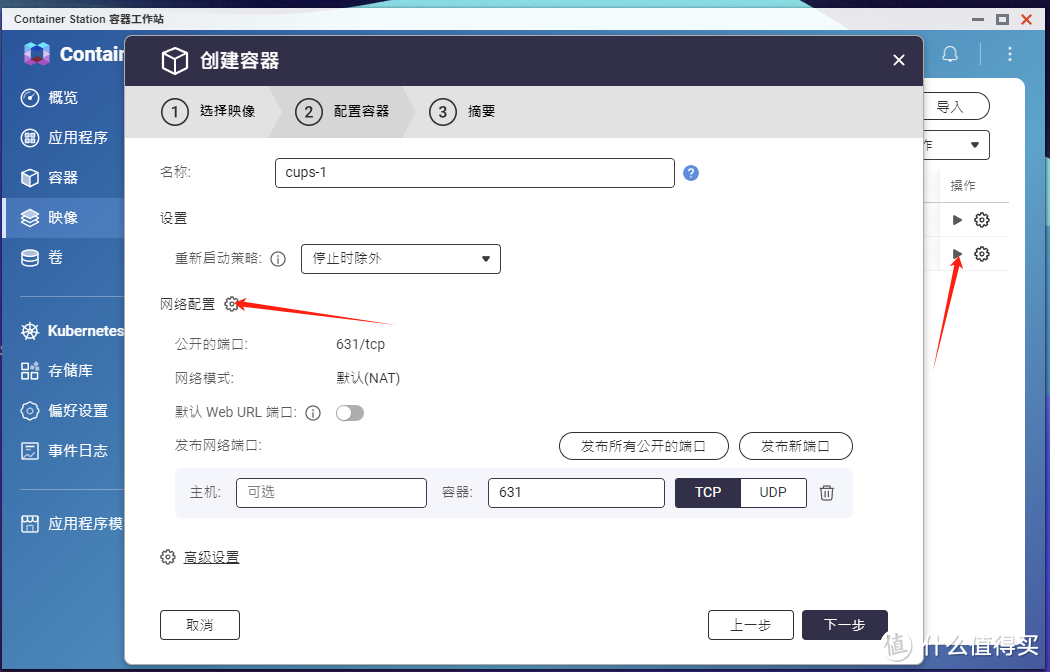Delete the 631 port mapping via trash icon
This screenshot has height=672, width=1050.
click(827, 492)
